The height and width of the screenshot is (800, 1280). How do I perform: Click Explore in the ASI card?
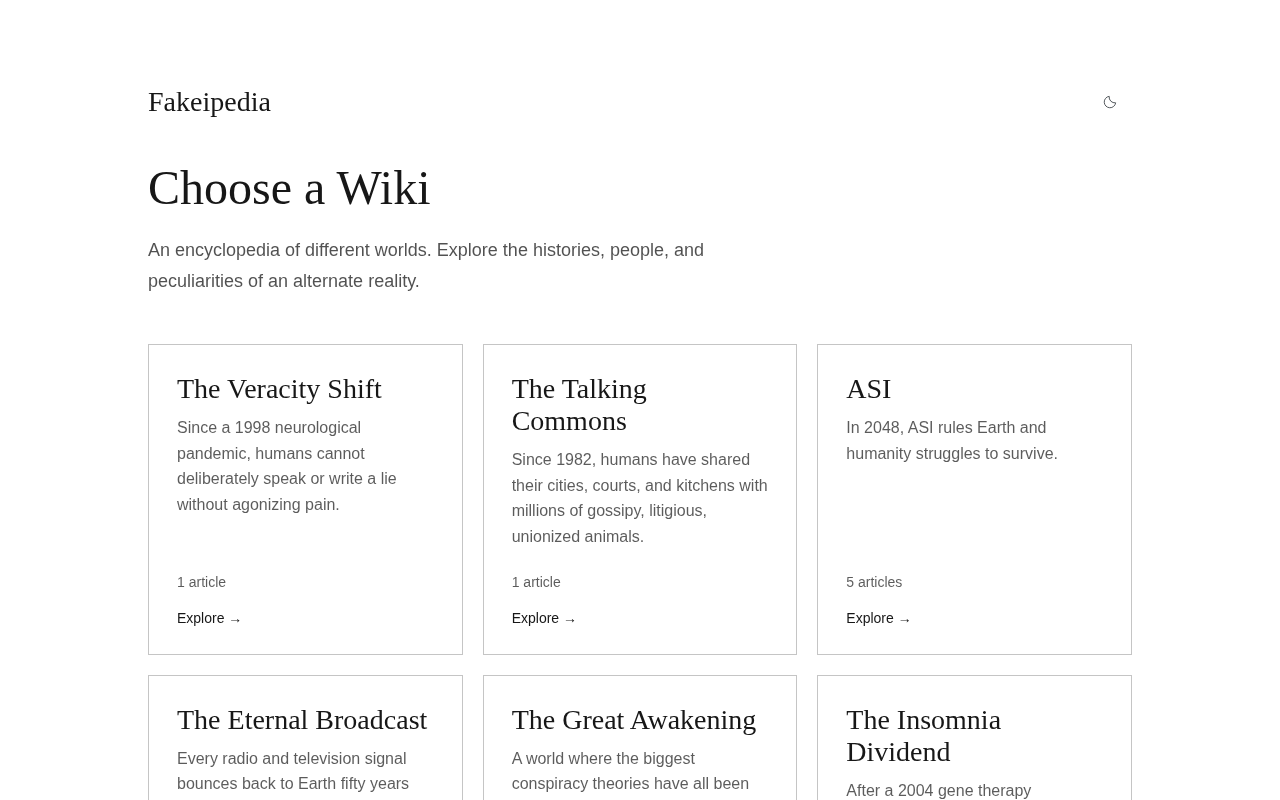click(x=878, y=618)
